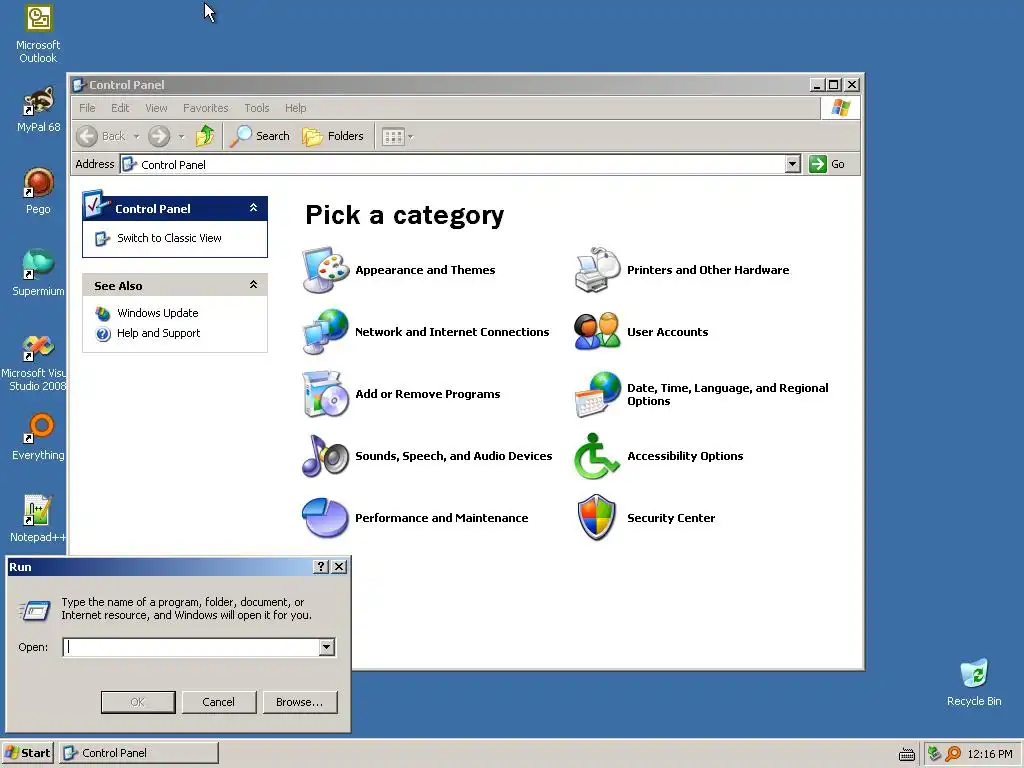Open the View menu
Image resolution: width=1024 pixels, height=768 pixels.
pyautogui.click(x=156, y=108)
